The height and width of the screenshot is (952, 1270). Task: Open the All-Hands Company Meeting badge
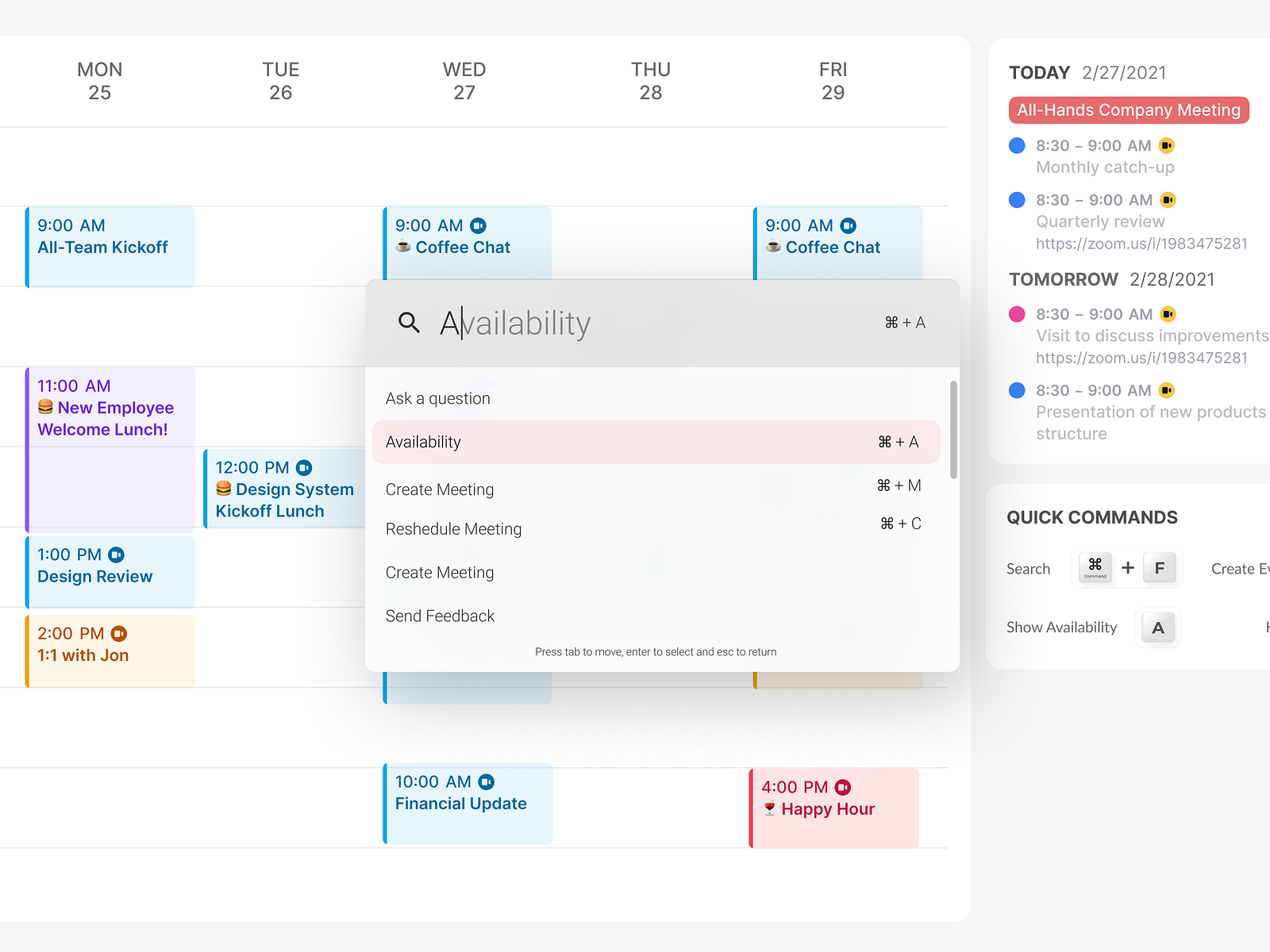coord(1128,109)
